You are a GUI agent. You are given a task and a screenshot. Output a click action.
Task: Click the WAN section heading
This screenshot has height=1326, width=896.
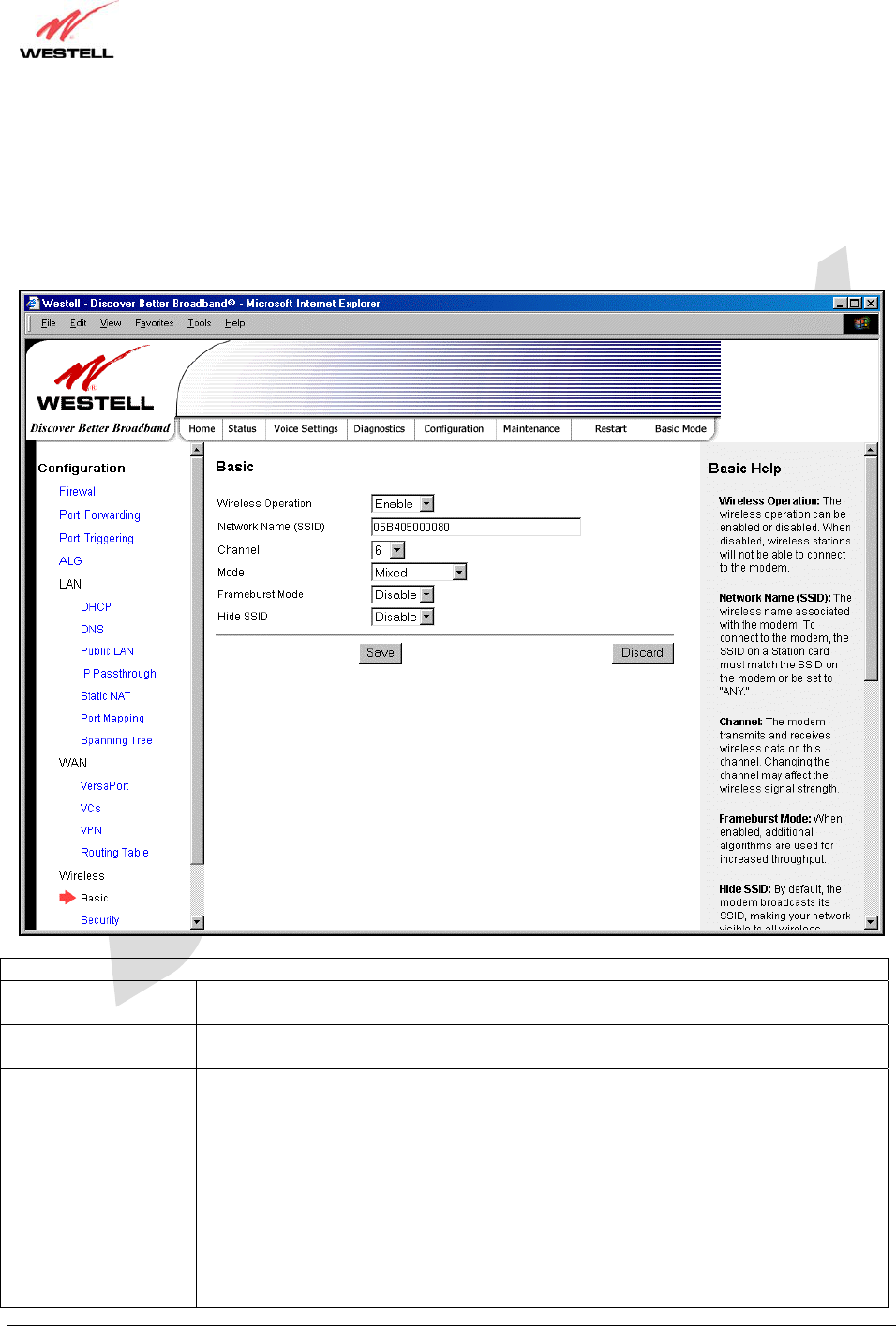[x=73, y=764]
